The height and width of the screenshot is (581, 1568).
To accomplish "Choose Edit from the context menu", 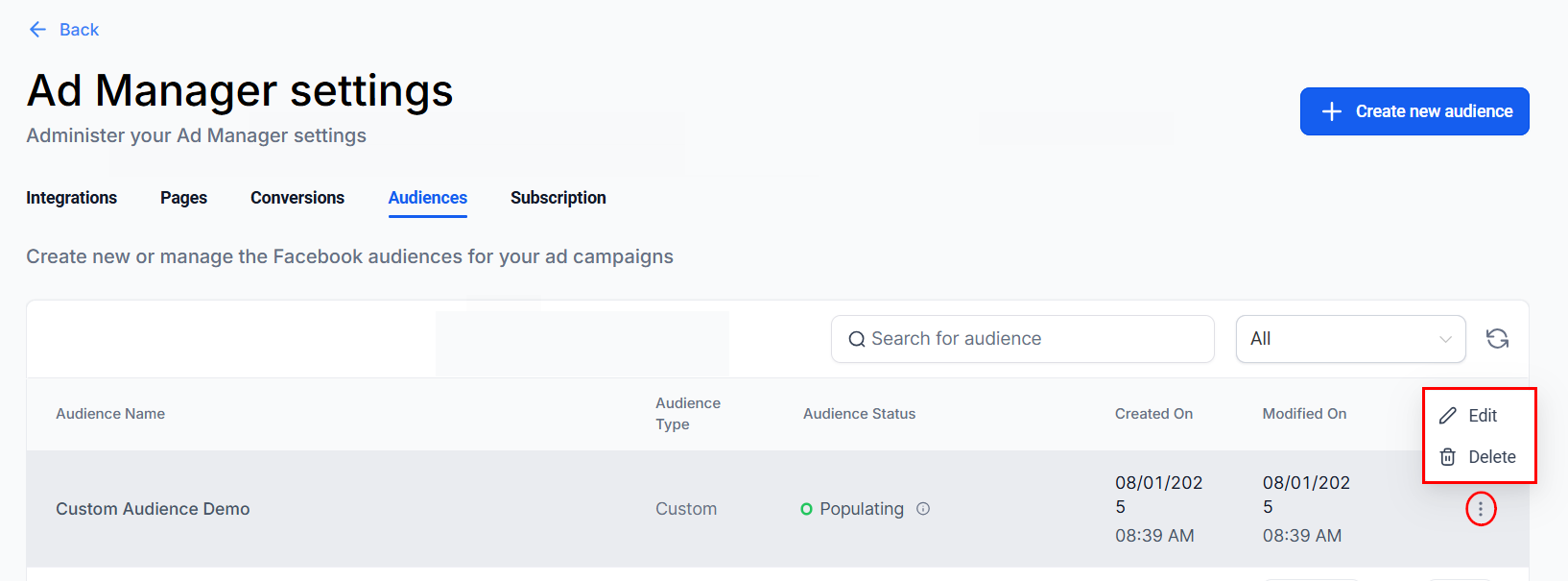I will pyautogui.click(x=1483, y=416).
